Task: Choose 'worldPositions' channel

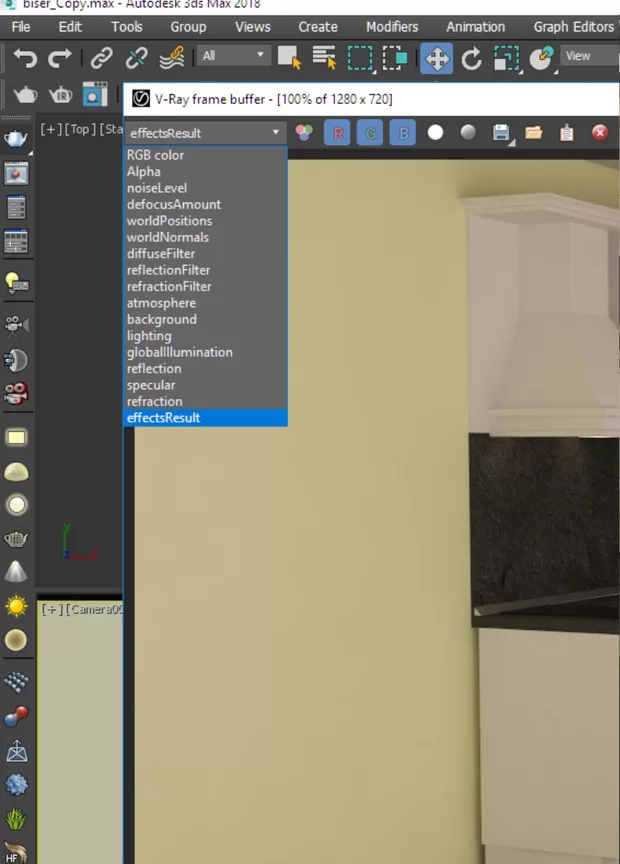Action: click(x=206, y=221)
